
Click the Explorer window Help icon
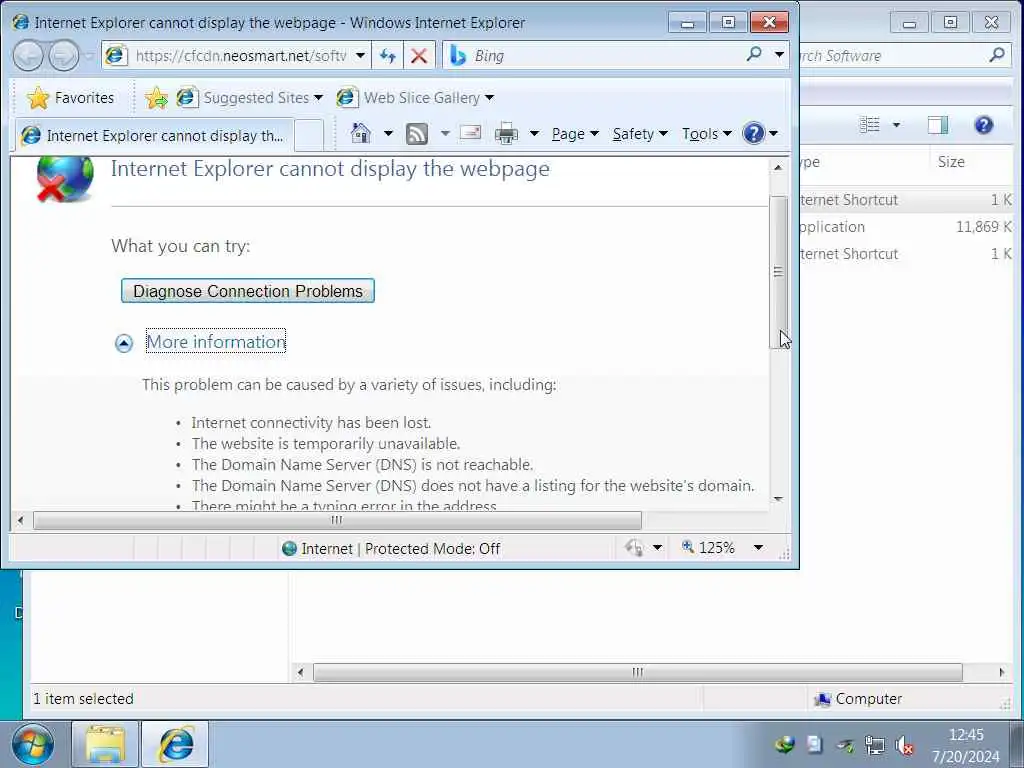click(x=984, y=125)
